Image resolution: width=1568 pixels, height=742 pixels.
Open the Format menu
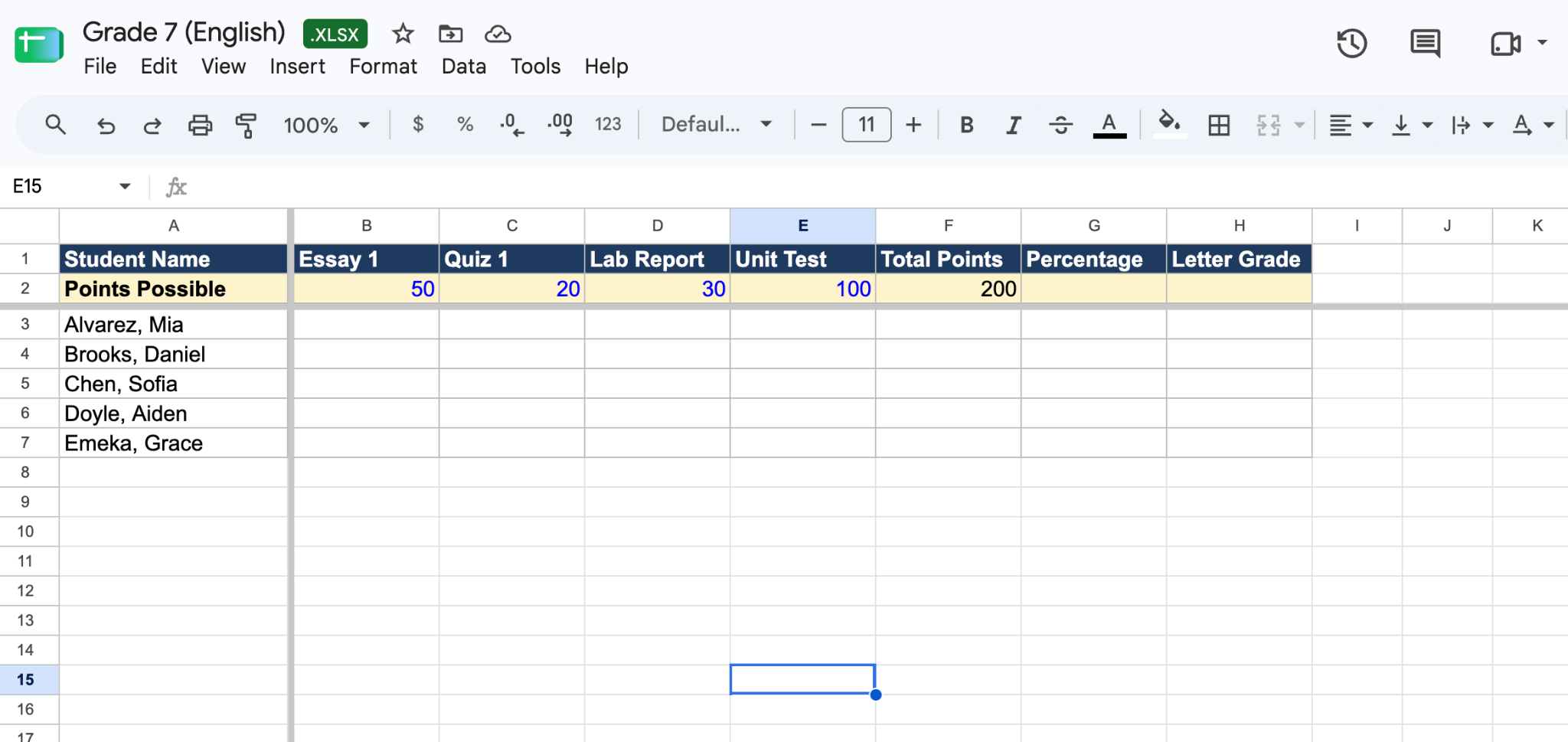(x=383, y=67)
